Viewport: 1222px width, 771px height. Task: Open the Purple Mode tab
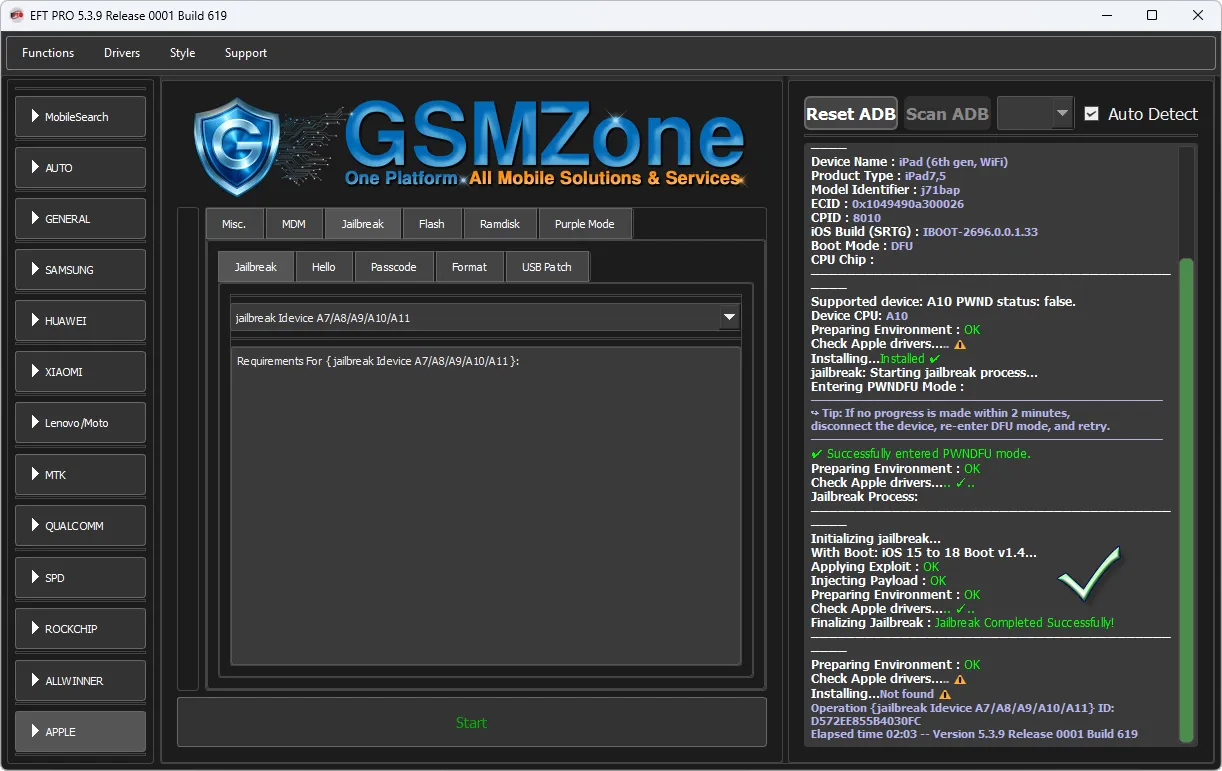tap(585, 224)
